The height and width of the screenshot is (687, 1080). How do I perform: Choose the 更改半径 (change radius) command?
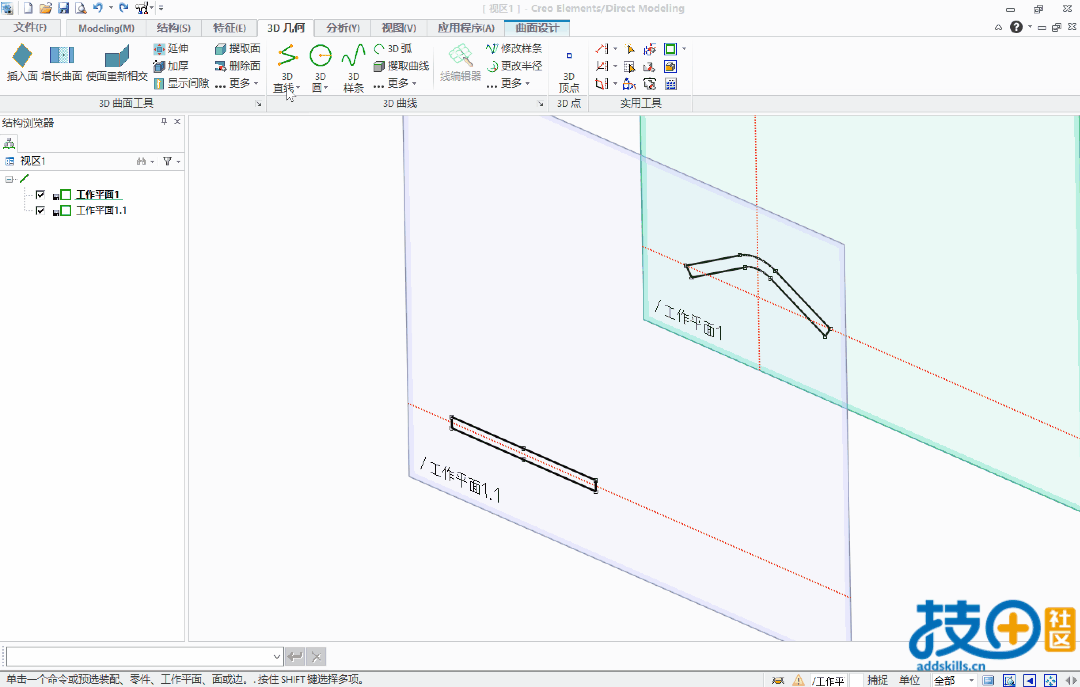(515, 65)
